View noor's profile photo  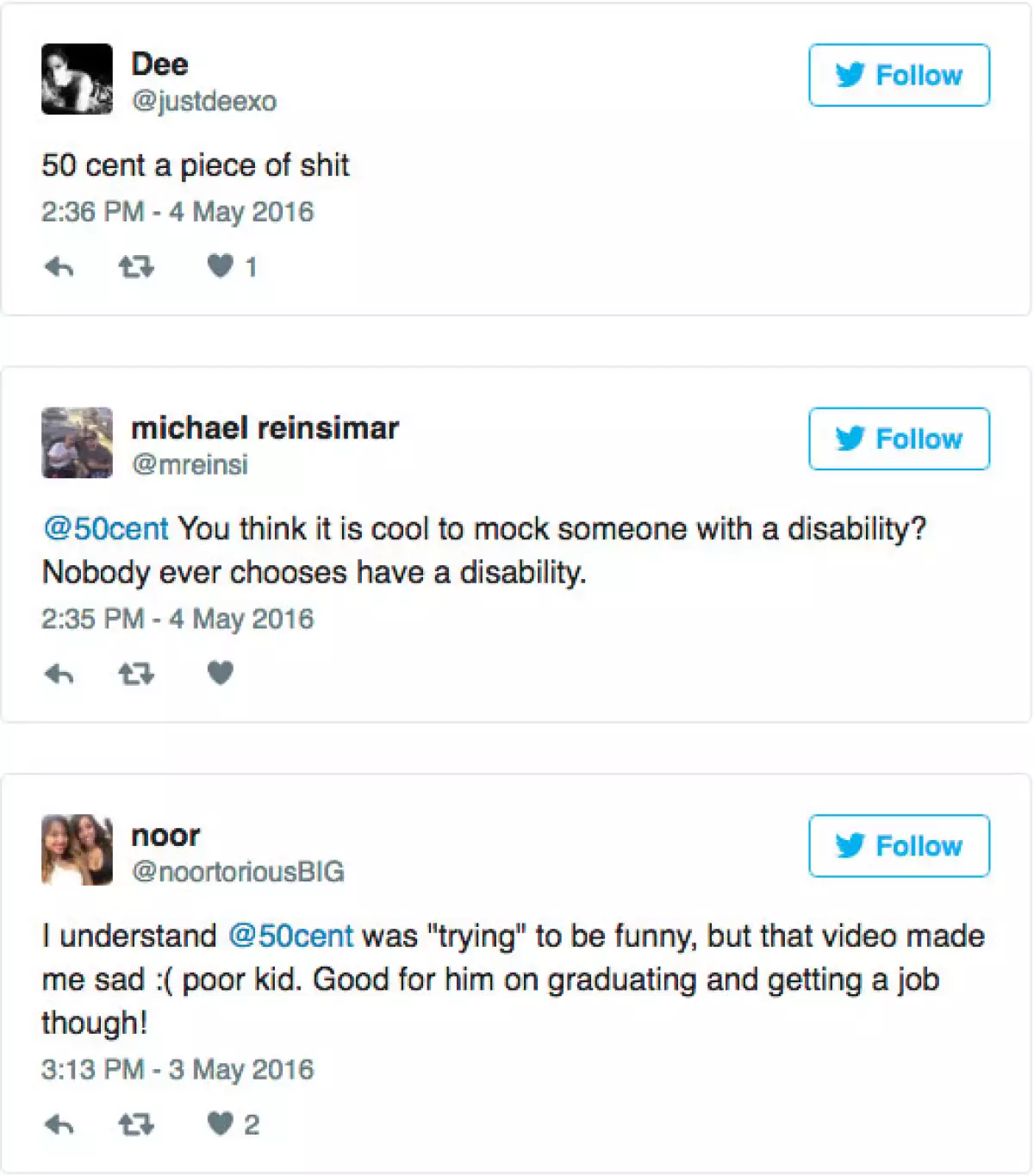point(77,850)
